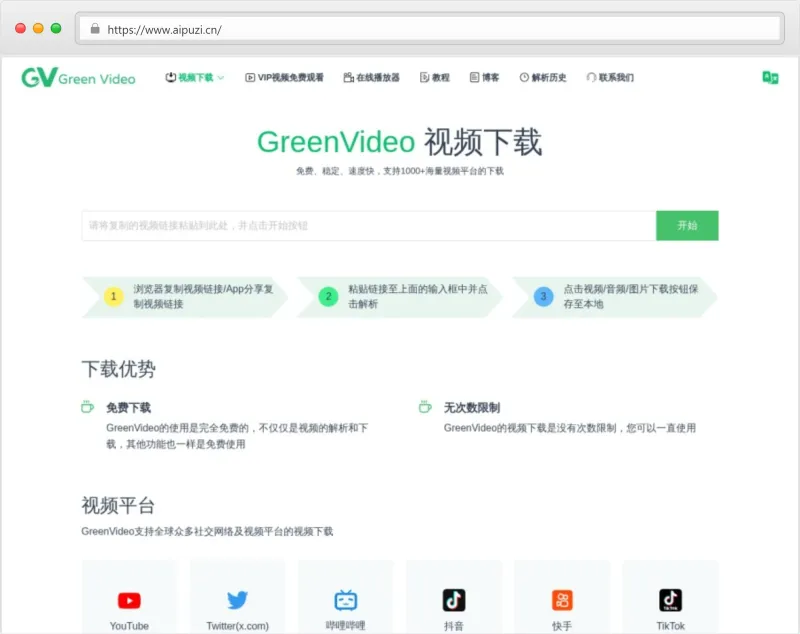The image size is (800, 634).
Task: Open the 博客 blog page
Action: [x=484, y=78]
